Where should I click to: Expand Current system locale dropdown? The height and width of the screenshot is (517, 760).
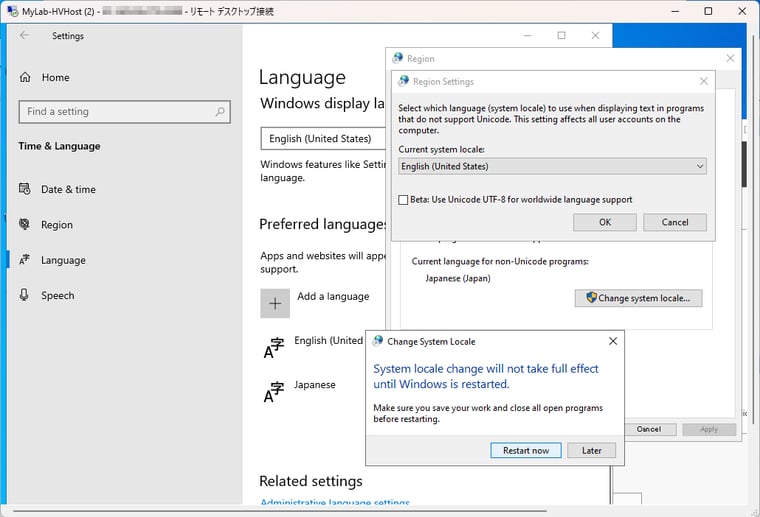552,166
